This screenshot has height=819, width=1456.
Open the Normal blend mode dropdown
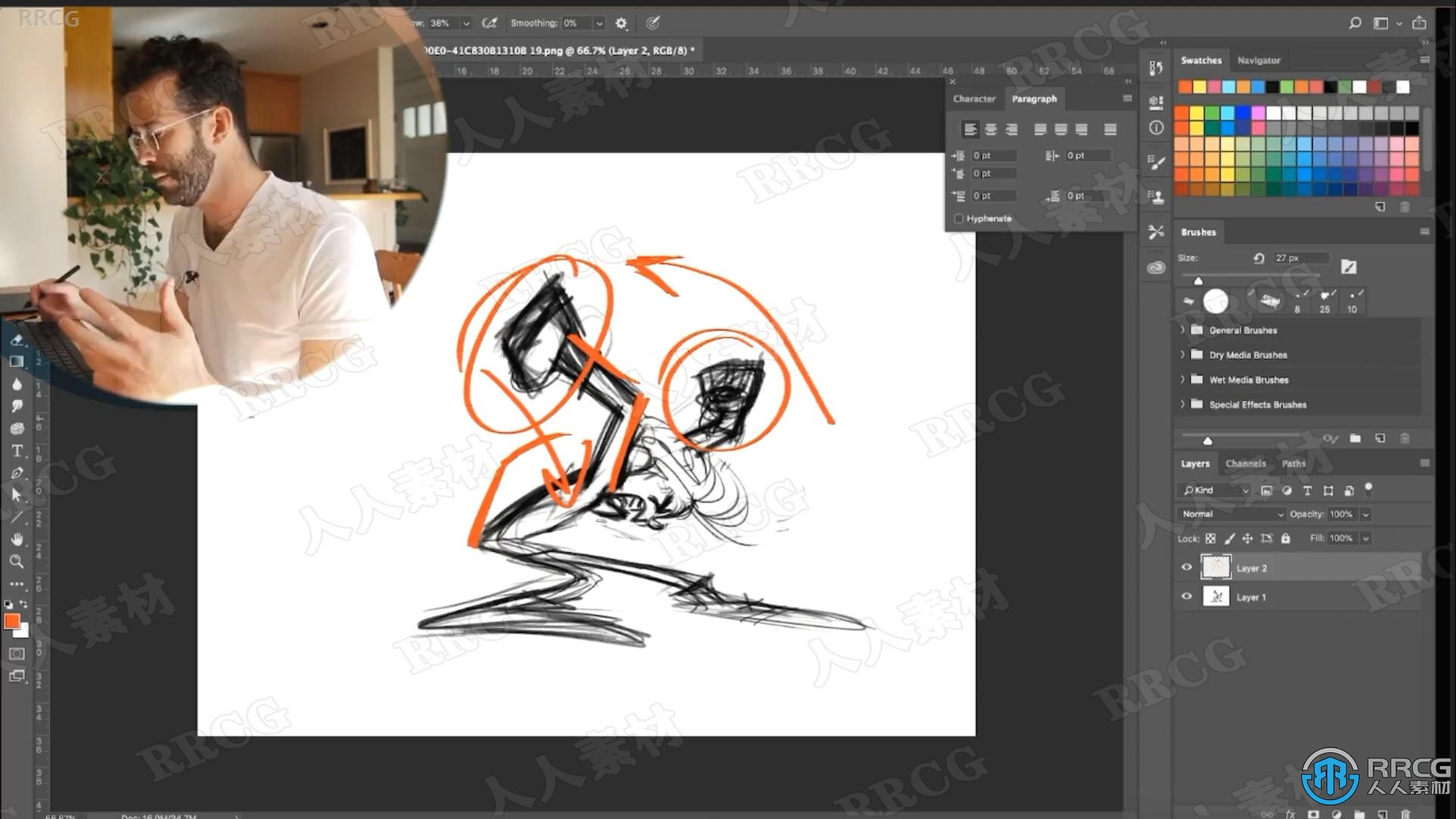1232,514
